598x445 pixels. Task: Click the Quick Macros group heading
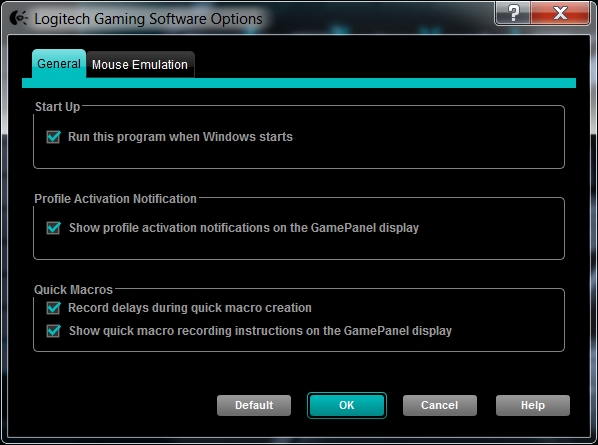tap(74, 290)
